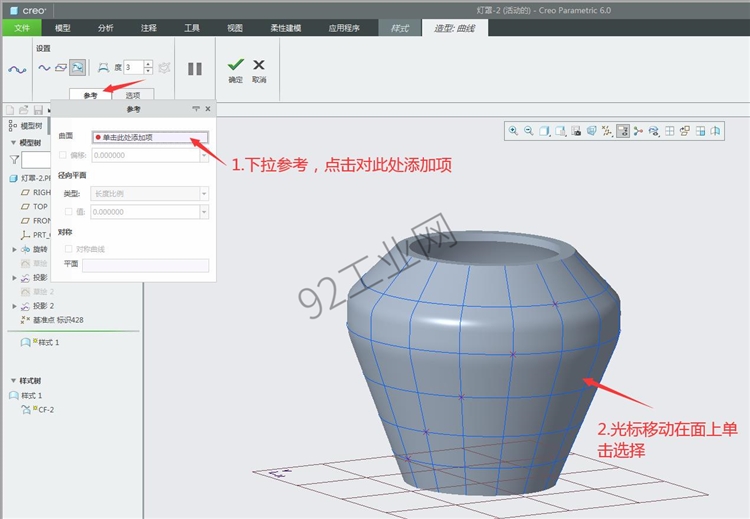Switch to the 柔性建模 ribbon tab
The height and width of the screenshot is (519, 750).
tap(286, 28)
